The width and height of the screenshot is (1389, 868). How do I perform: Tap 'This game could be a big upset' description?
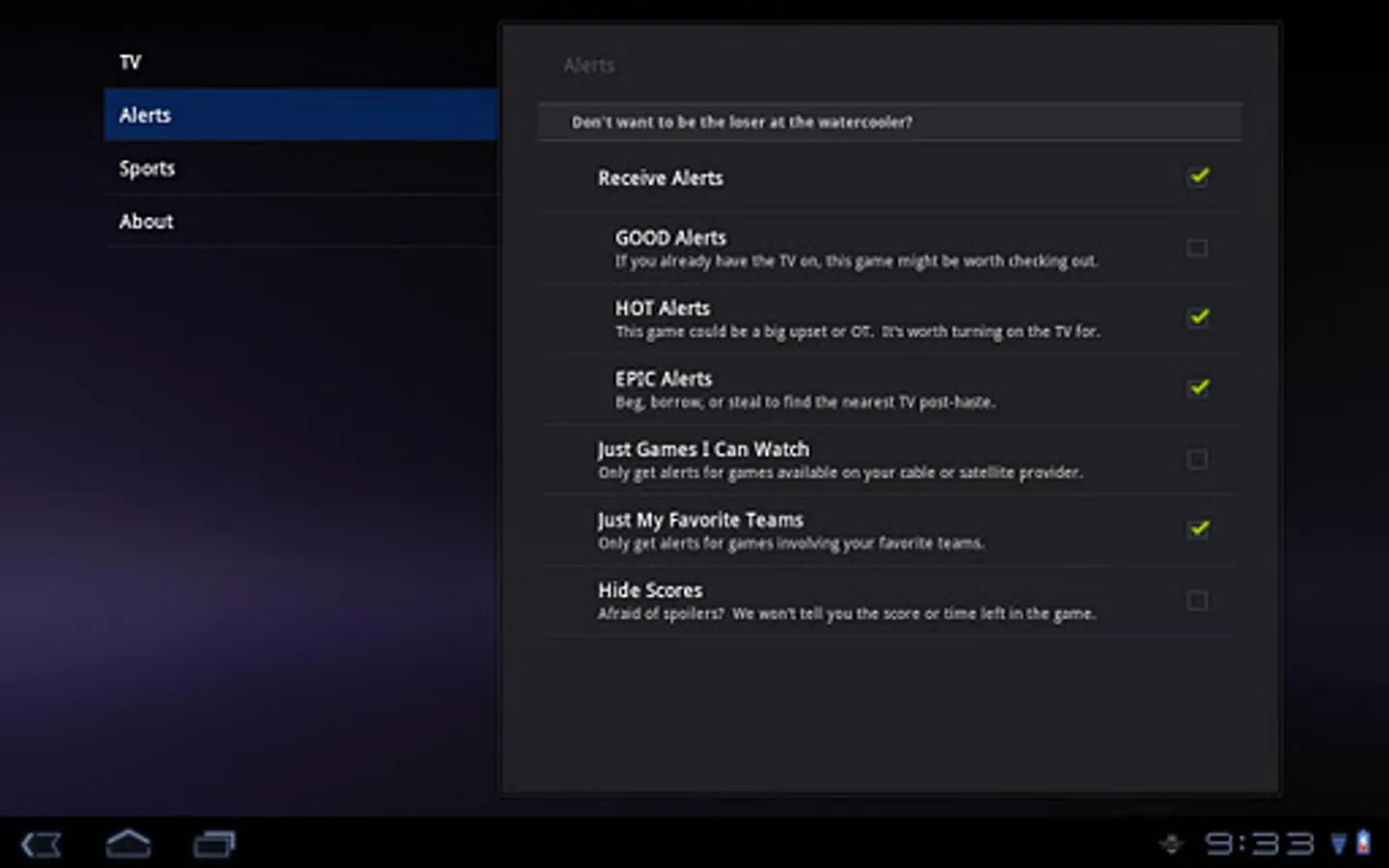(858, 332)
